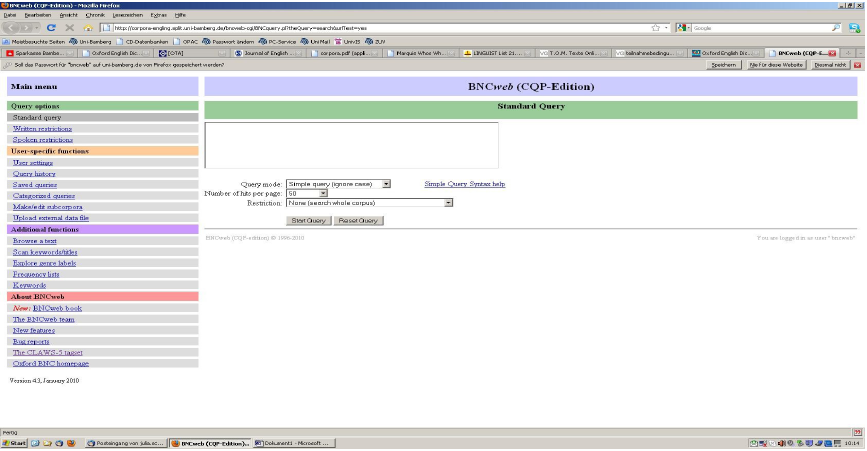Viewport: 867px width, 451px height.
Task: Open the Google search engine selector icon
Action: pos(682,28)
